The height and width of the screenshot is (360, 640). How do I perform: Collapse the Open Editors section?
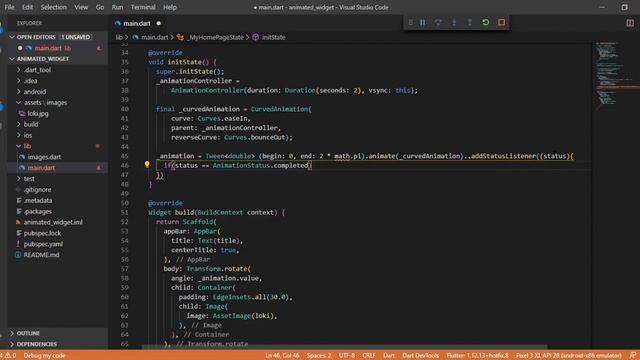pyautogui.click(x=12, y=37)
